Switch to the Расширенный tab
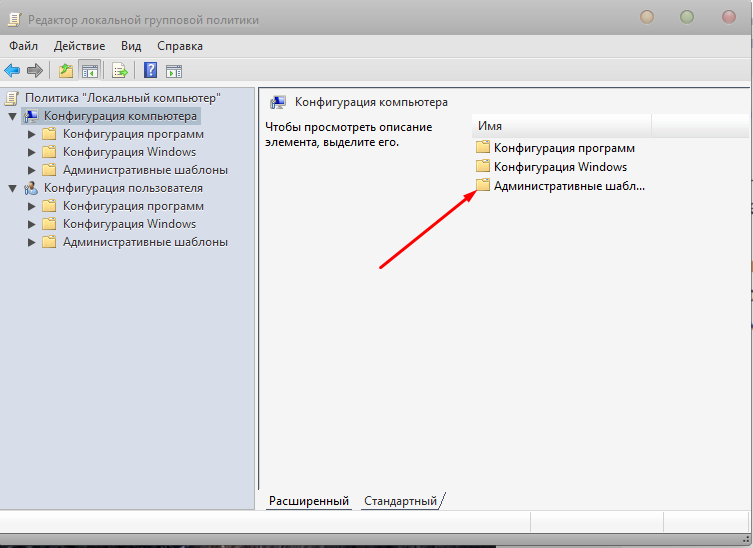Viewport: 753px width, 548px height. 309,501
